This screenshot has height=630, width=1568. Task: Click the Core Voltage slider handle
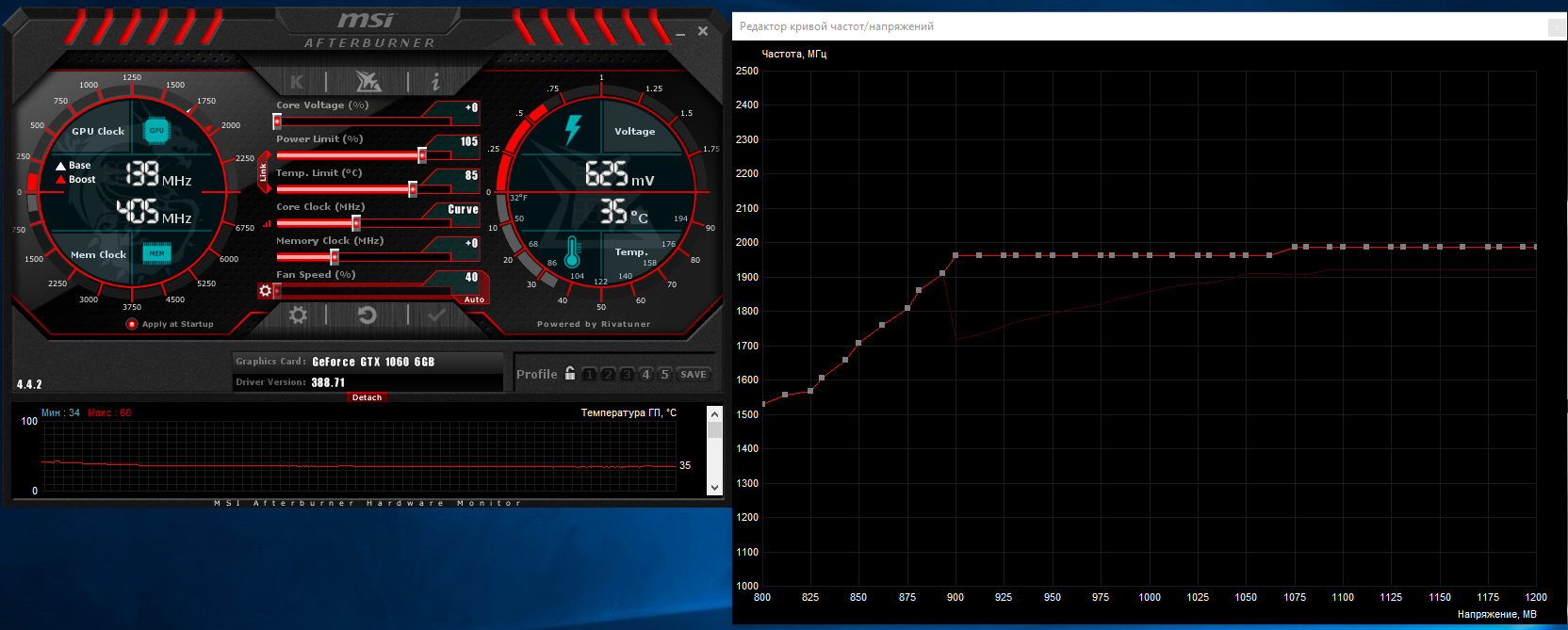(x=277, y=121)
